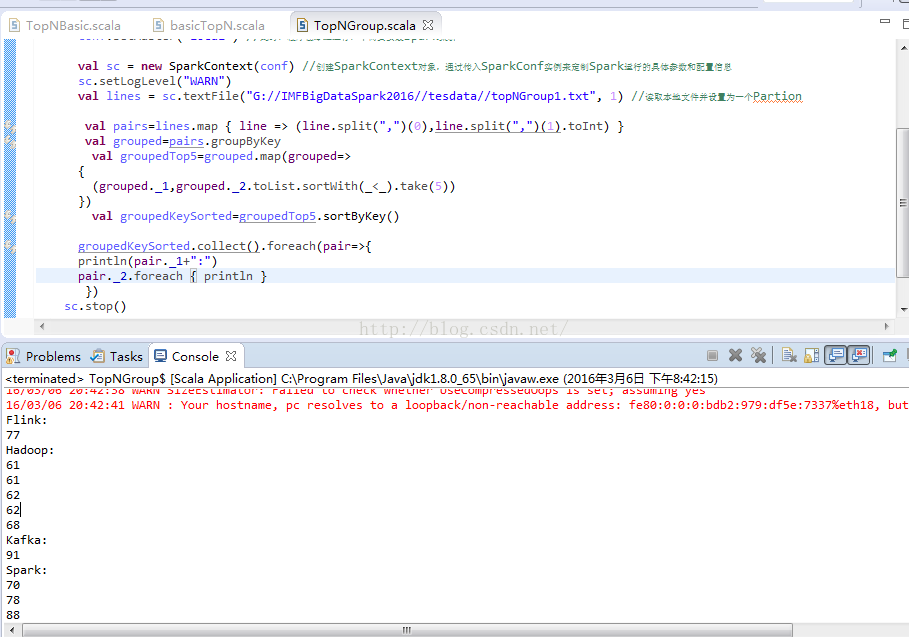This screenshot has width=909, height=637.
Task: Click the editor horizontal scroll right arrow
Action: 886,326
